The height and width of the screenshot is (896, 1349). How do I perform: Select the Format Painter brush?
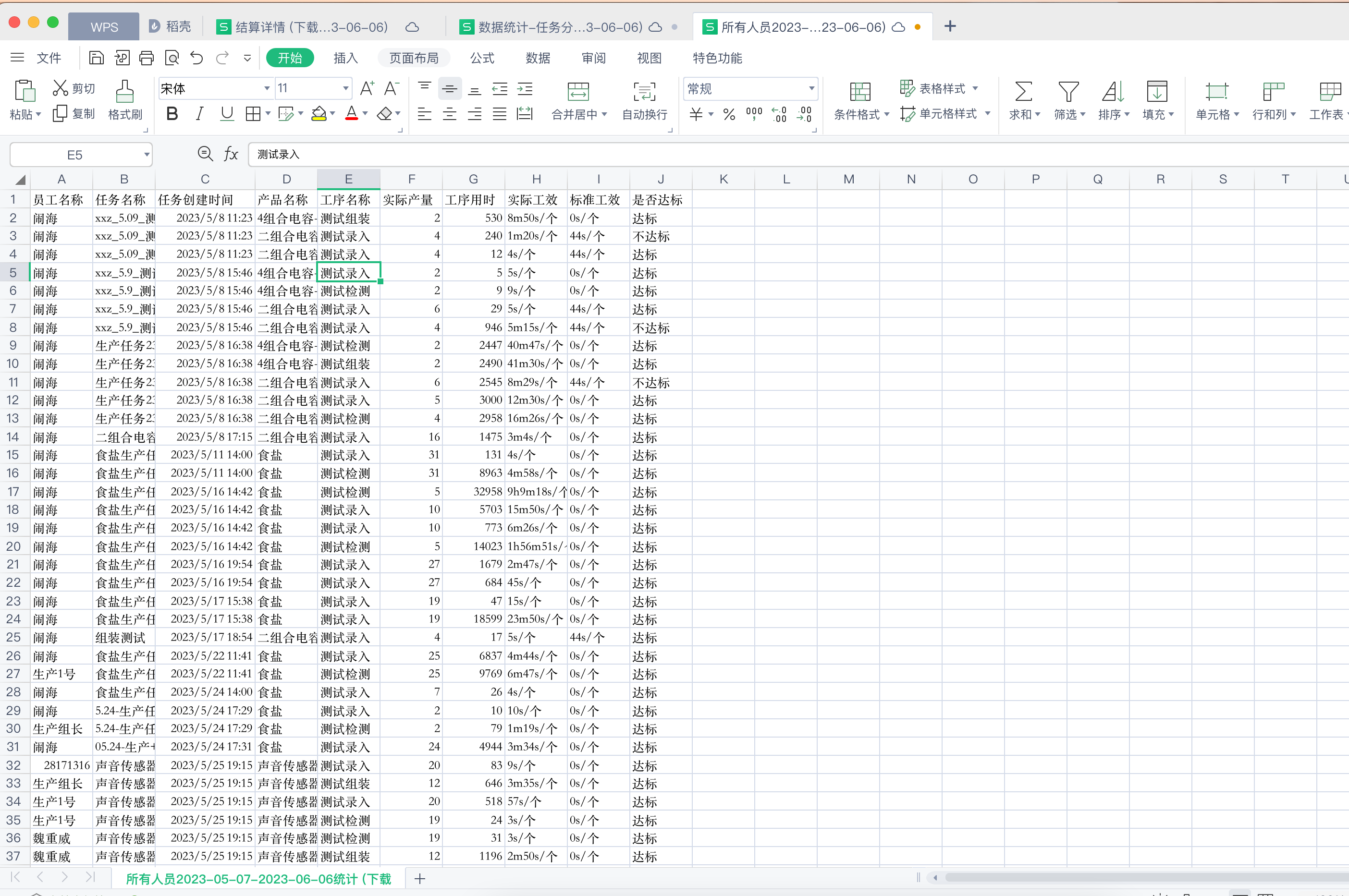[x=124, y=91]
